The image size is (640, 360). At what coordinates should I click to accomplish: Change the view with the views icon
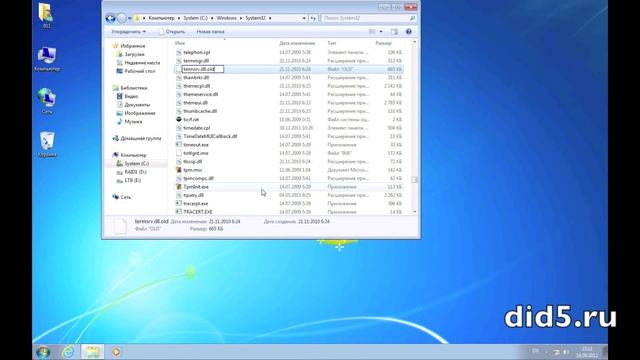pyautogui.click(x=372, y=31)
